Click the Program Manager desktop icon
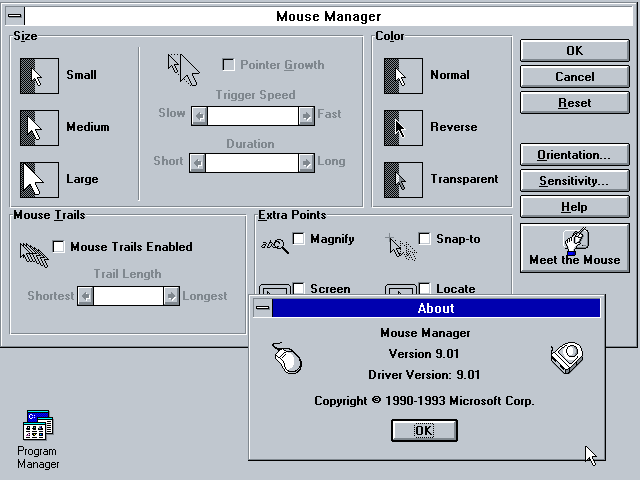Screen dimensions: 640x480 tap(38, 425)
